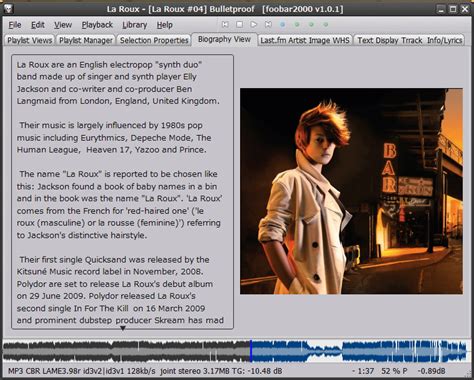This screenshot has height=380, width=474.
Task: Click the La Roux artist photo
Action: [x=351, y=191]
